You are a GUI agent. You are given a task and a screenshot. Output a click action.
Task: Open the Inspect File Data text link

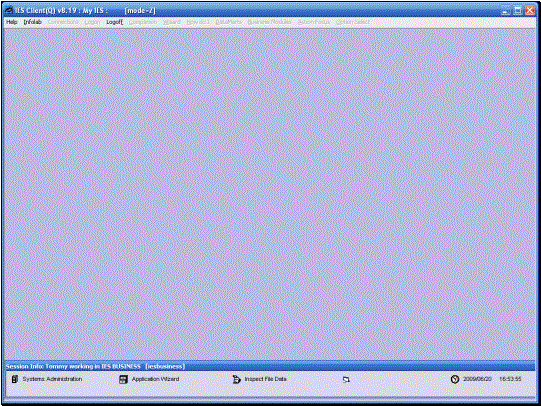pos(266,379)
